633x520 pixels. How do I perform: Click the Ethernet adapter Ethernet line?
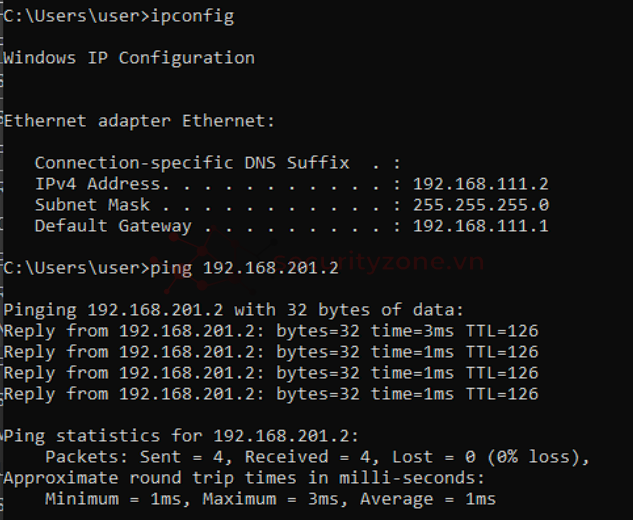139,121
